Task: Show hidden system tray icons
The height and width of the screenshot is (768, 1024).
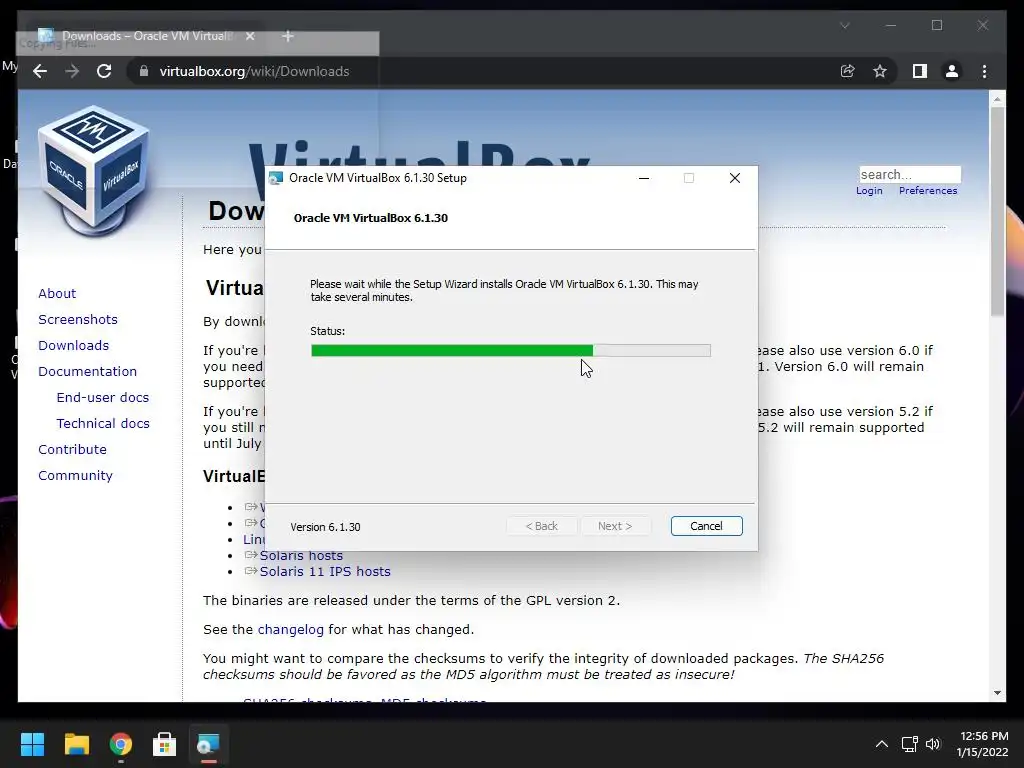Action: [x=882, y=744]
